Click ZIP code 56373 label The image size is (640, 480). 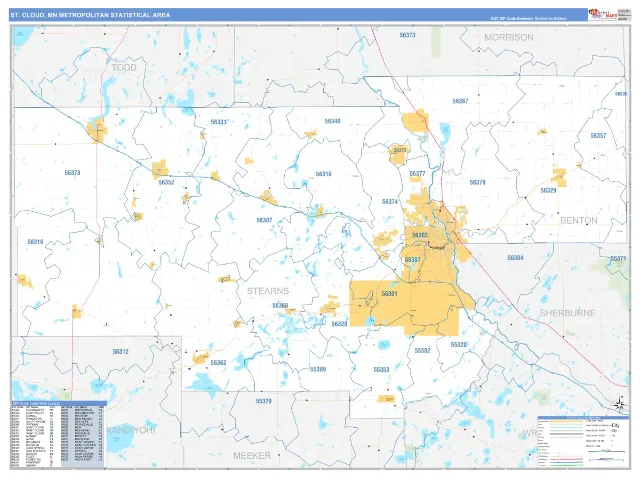coord(407,35)
